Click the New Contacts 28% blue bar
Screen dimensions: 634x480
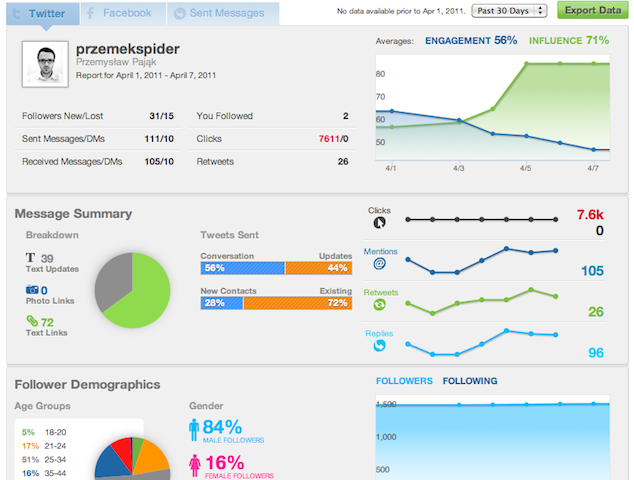pyautogui.click(x=222, y=303)
